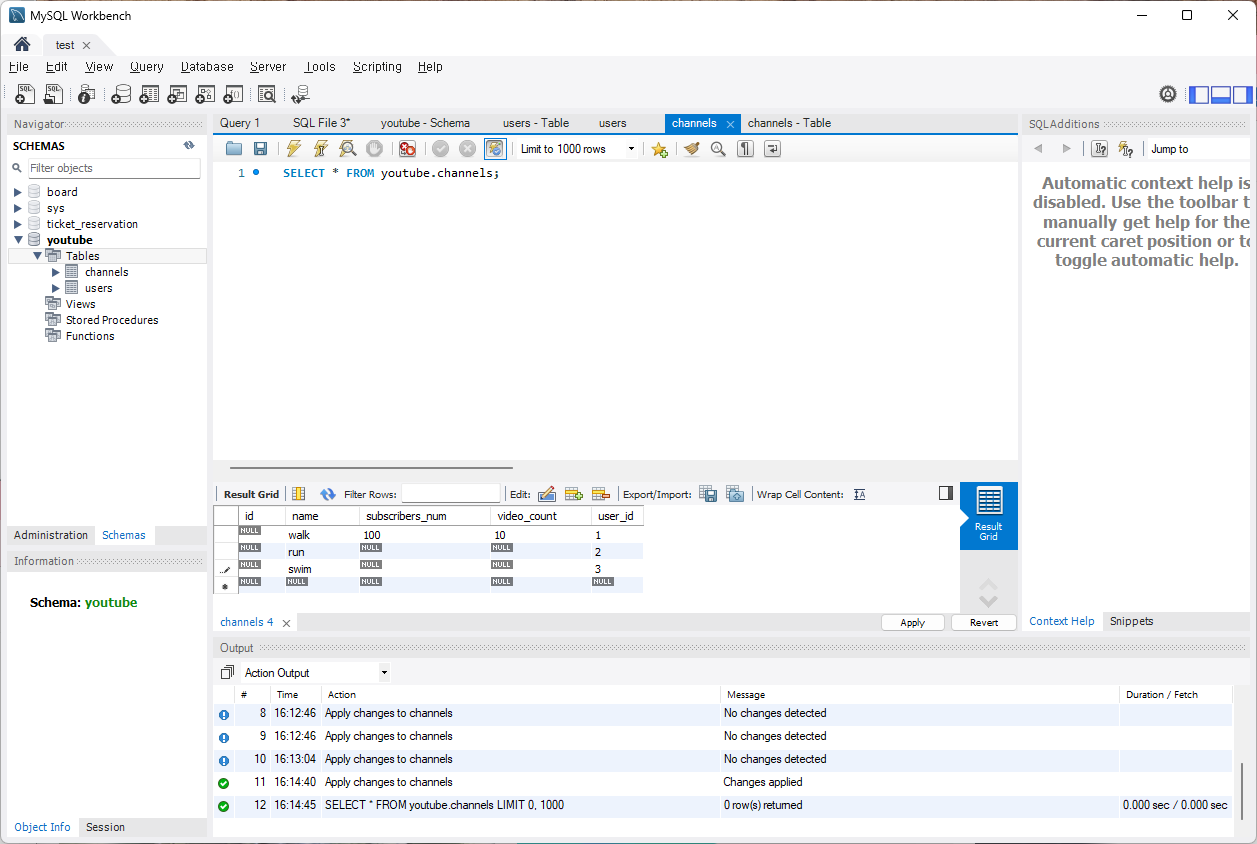
Task: Open the Limit to 1000 rows dropdown
Action: pos(631,149)
